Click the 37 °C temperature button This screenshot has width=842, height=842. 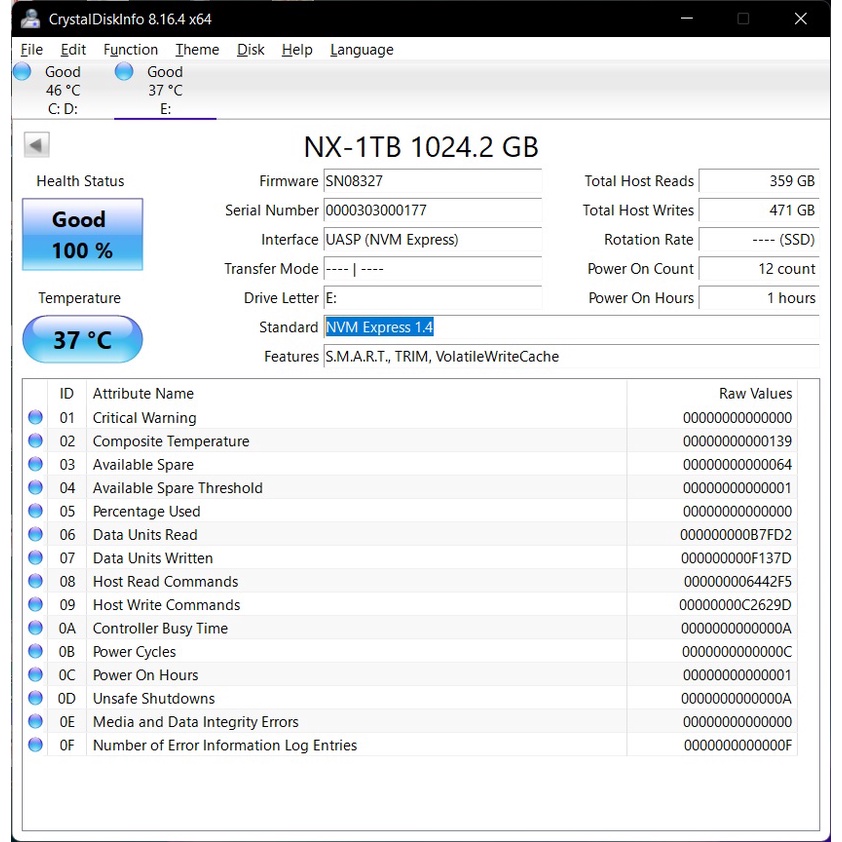click(x=82, y=340)
